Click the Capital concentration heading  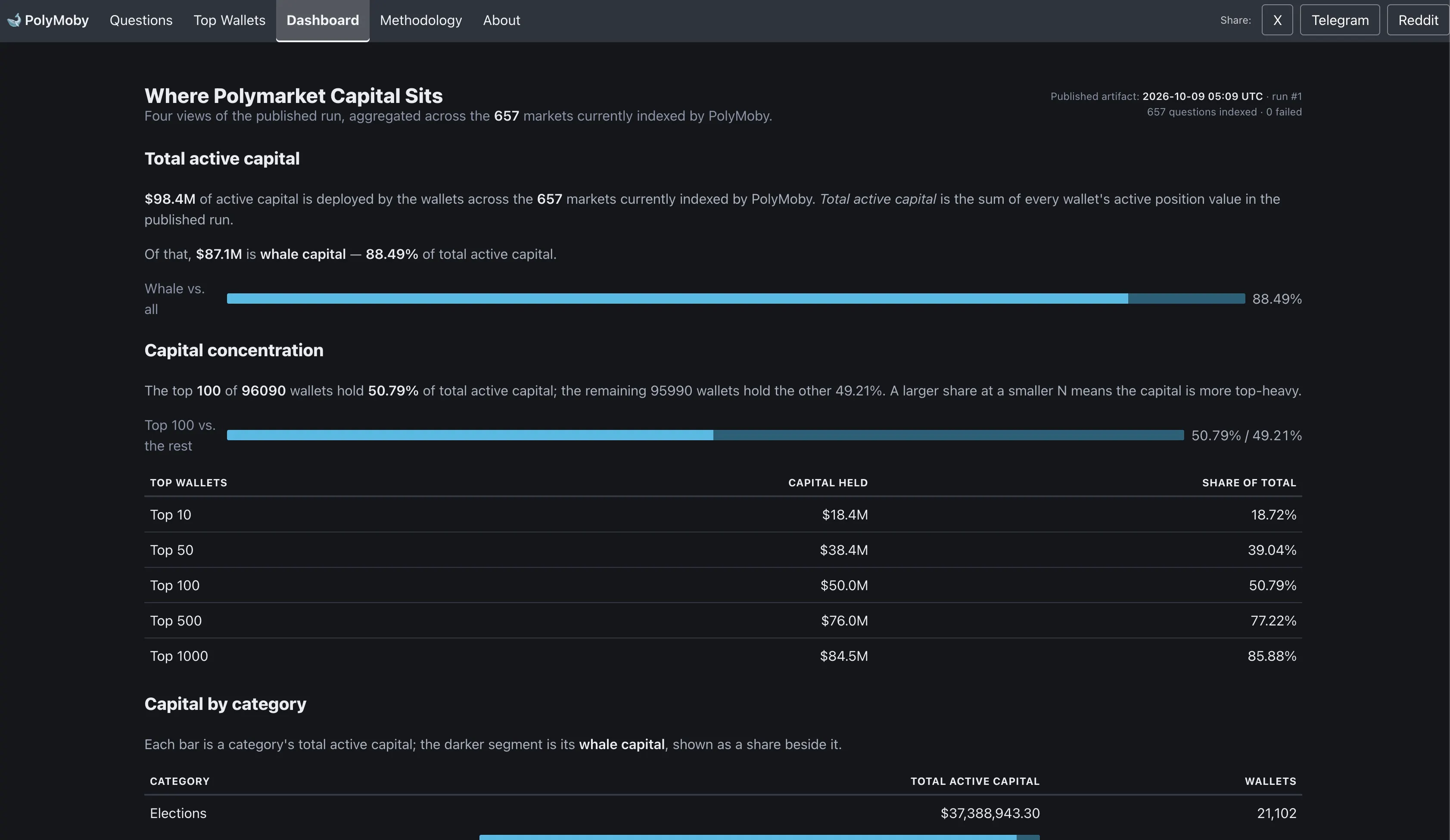pos(233,350)
